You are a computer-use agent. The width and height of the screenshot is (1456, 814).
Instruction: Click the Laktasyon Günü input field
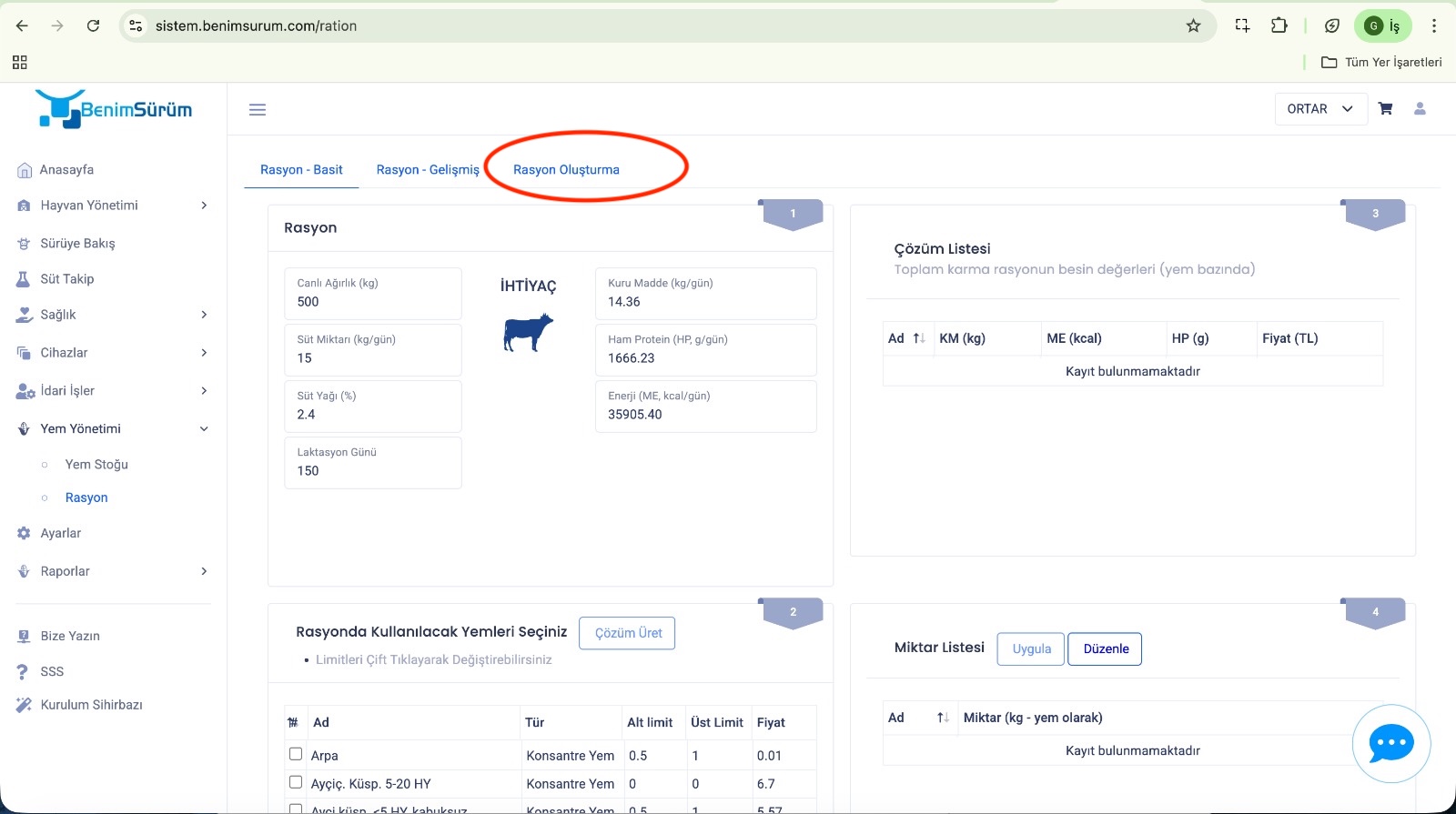[373, 462]
